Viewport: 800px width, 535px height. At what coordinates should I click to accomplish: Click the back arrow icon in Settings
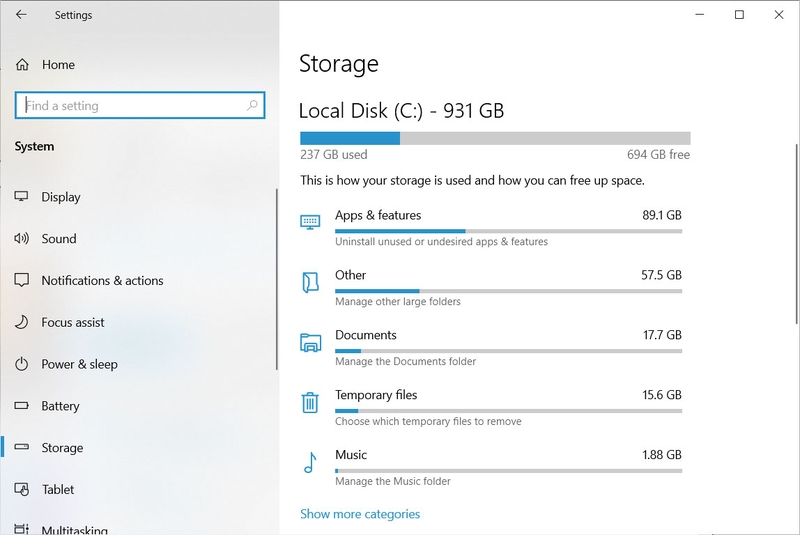[21, 15]
